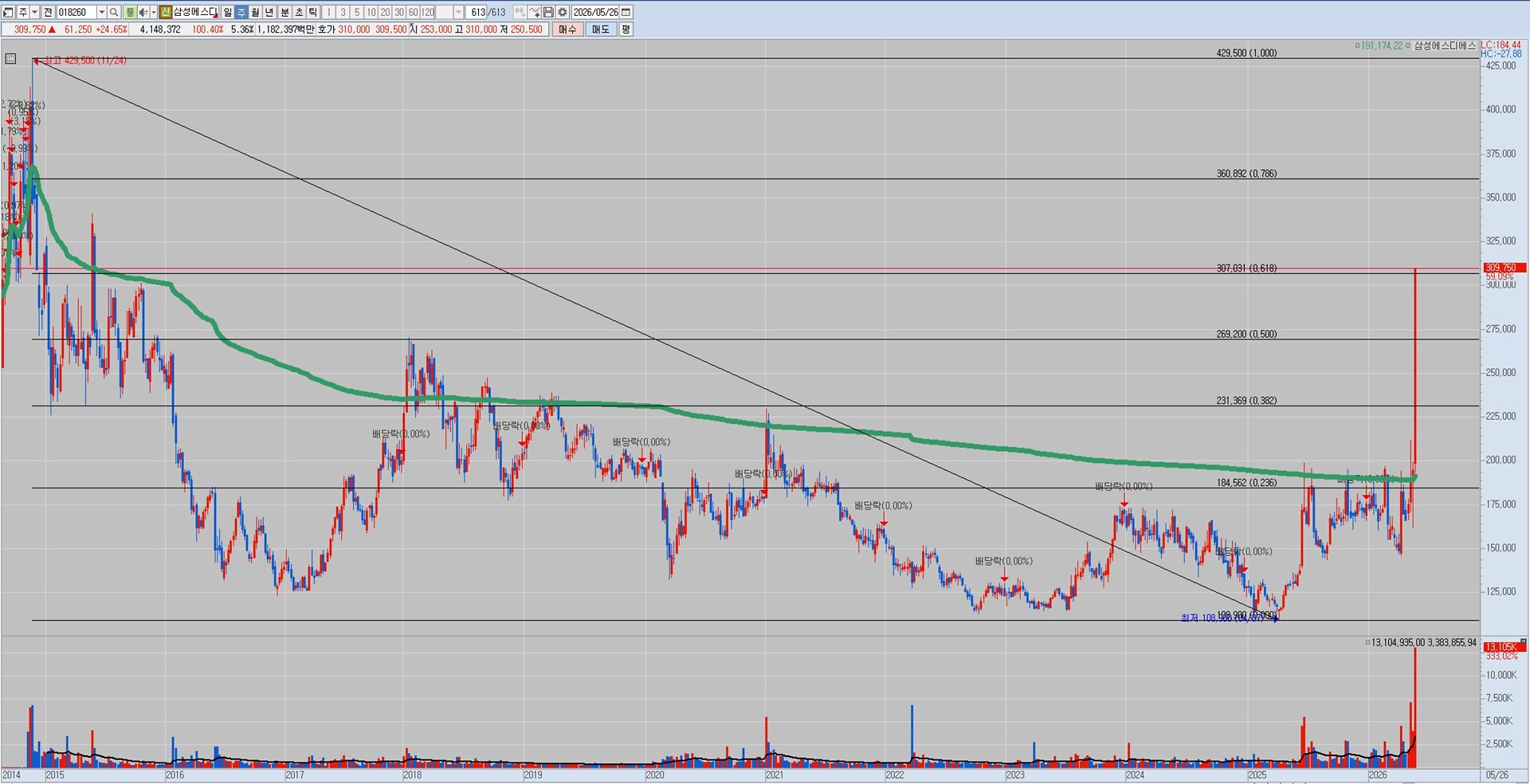Click the change percentage +24.65%

pos(112,29)
